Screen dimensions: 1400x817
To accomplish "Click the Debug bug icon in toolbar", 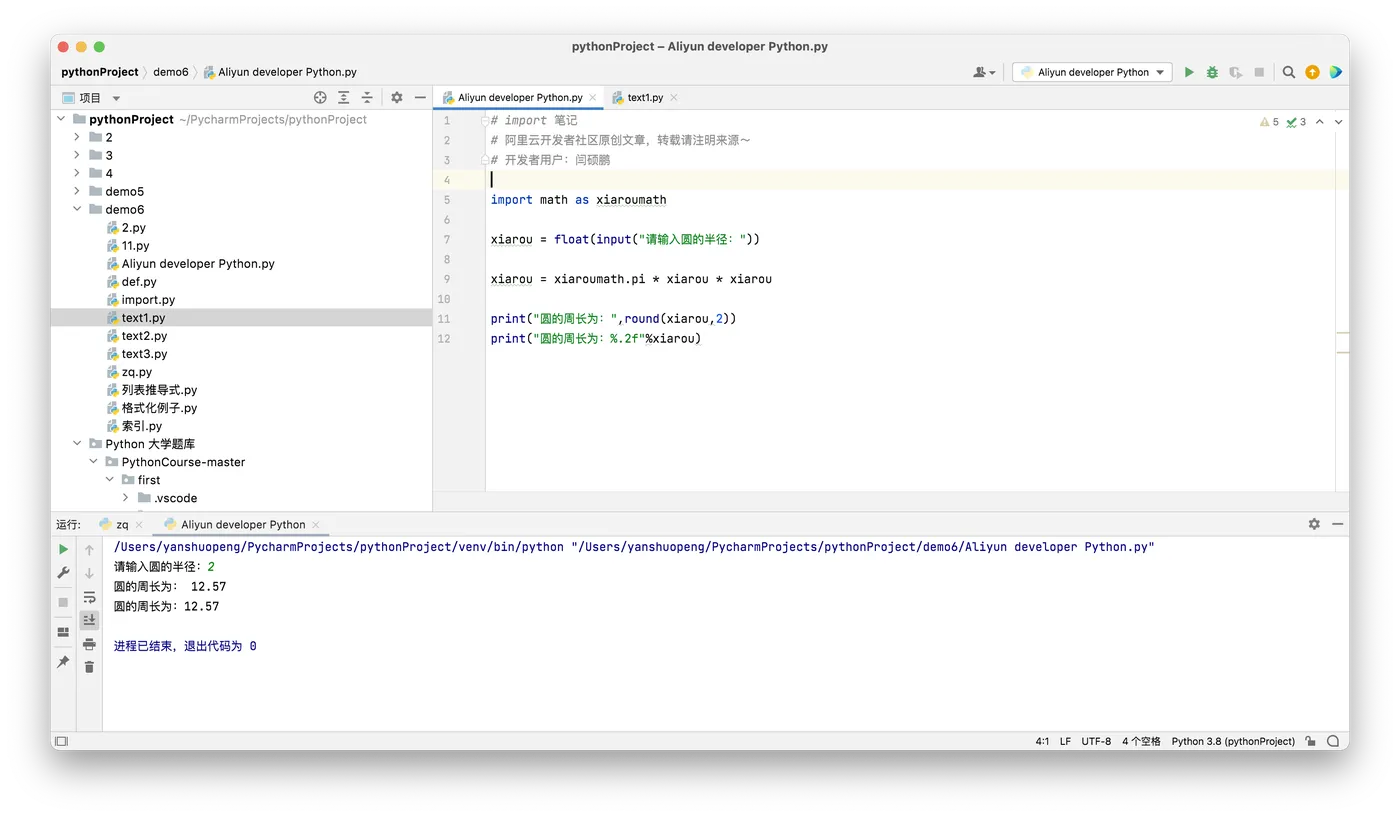I will [x=1212, y=72].
